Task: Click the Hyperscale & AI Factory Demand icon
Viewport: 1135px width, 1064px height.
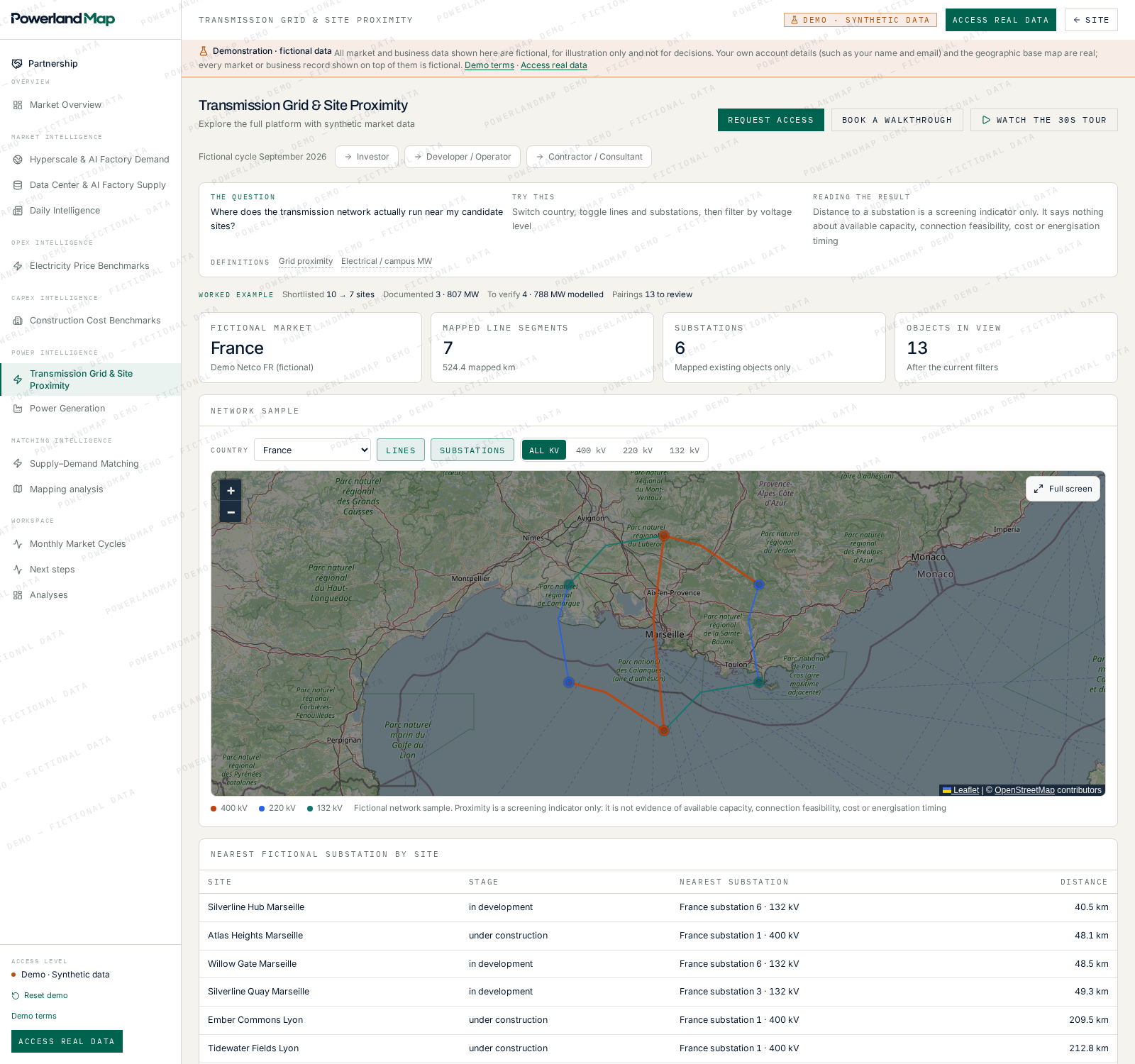Action: pos(18,160)
